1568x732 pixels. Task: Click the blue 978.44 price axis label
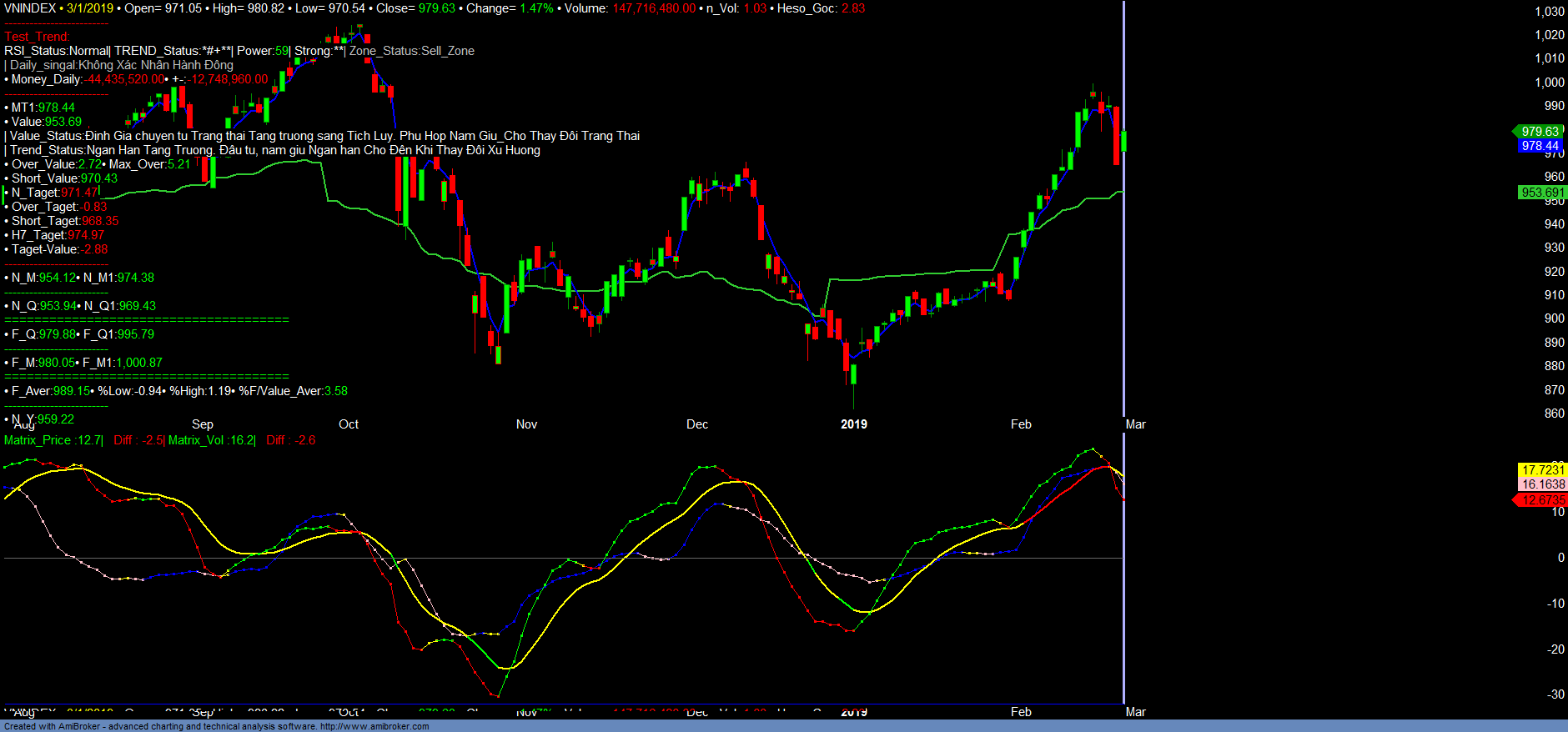point(1539,146)
